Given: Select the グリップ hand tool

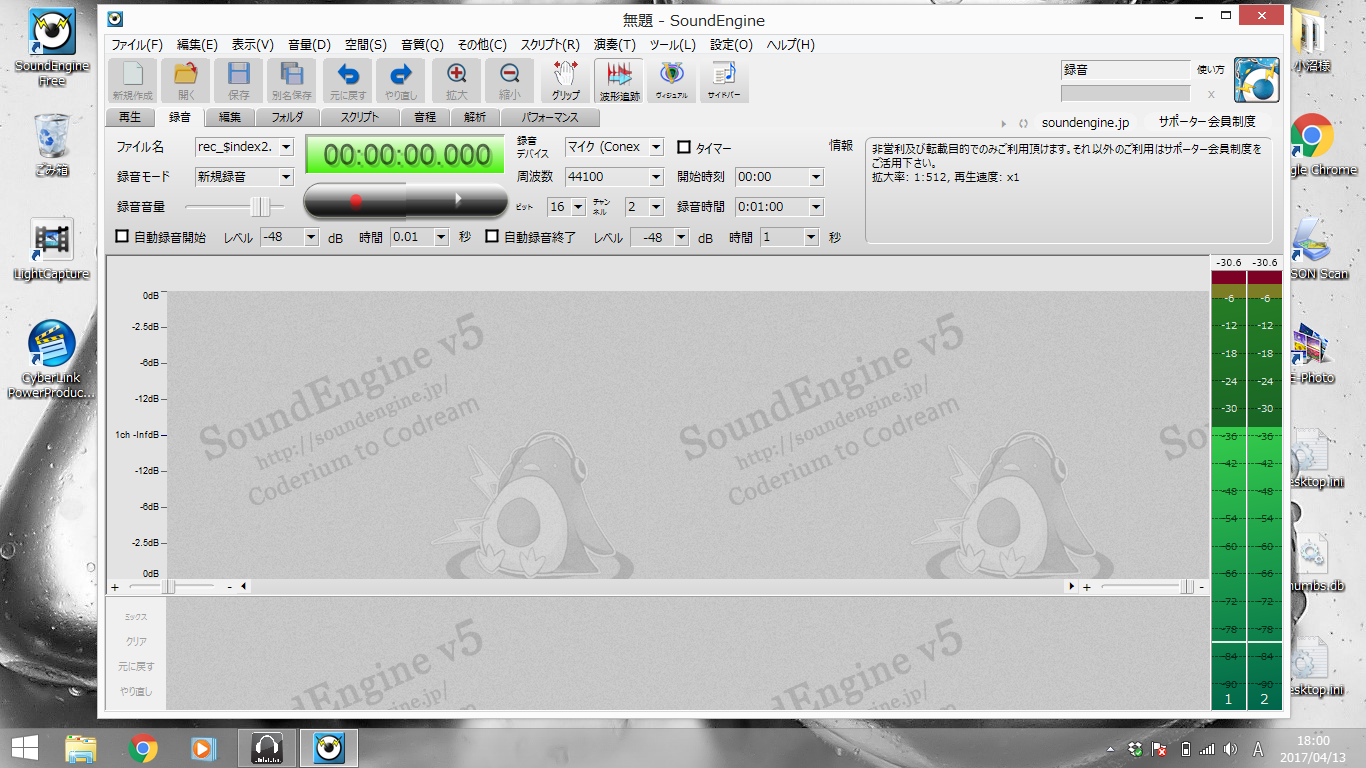Looking at the screenshot, I should (565, 80).
